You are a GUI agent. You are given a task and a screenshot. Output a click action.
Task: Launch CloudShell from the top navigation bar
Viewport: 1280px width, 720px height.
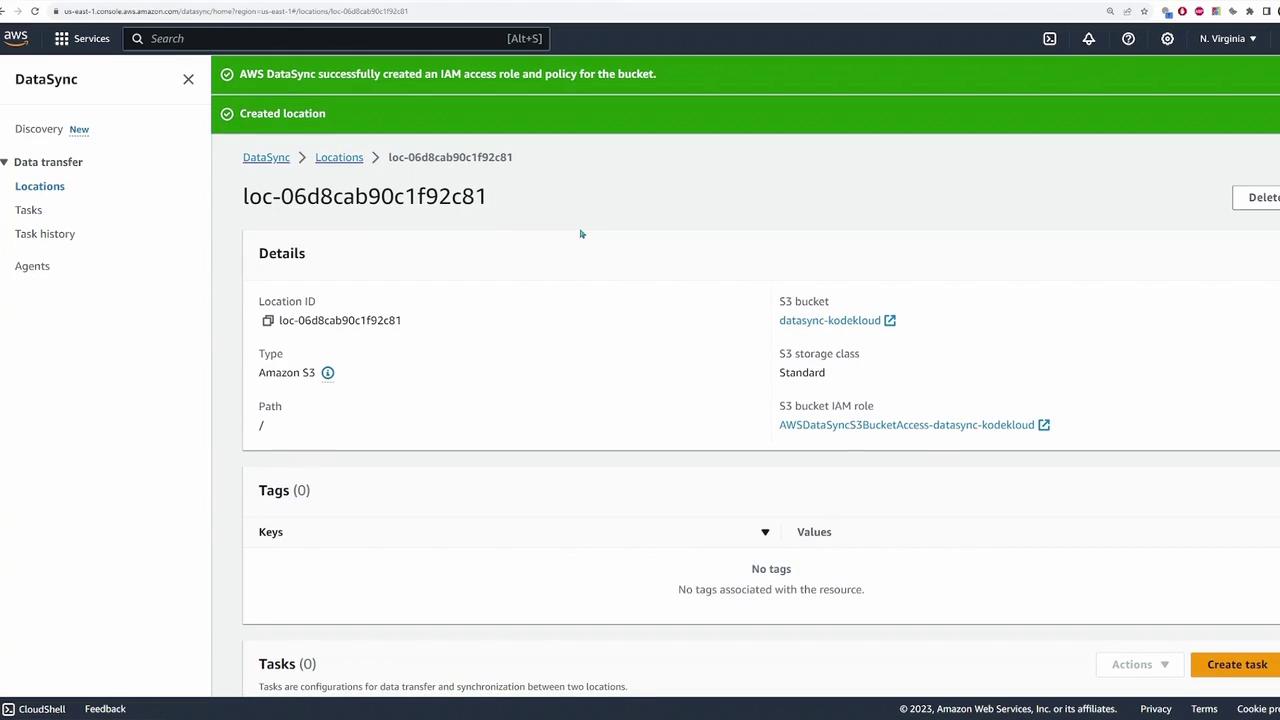[x=1050, y=38]
